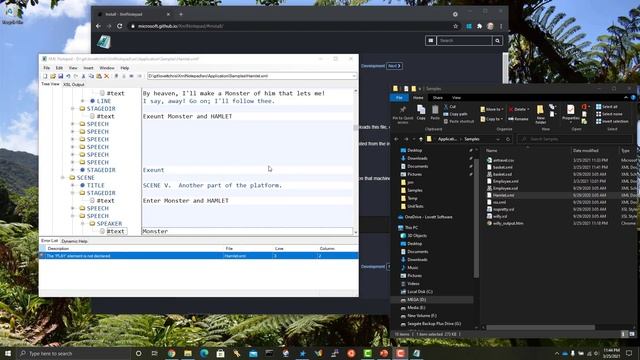Open View menu in XML Notepad
Viewport: 640px width, 360px height.
(x=73, y=68)
